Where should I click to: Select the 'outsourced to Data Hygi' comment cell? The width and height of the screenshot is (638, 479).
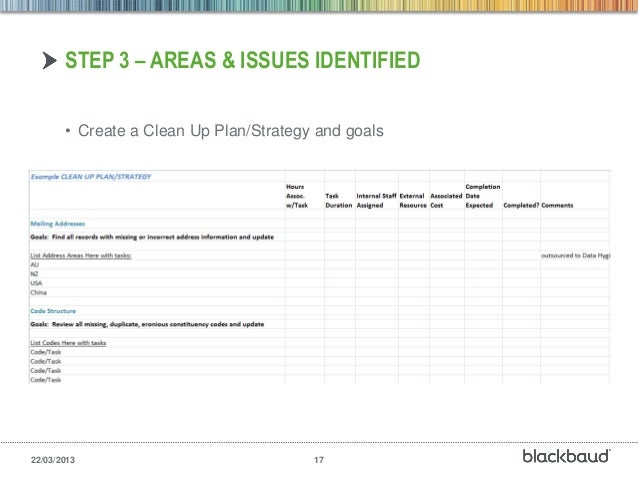click(577, 256)
